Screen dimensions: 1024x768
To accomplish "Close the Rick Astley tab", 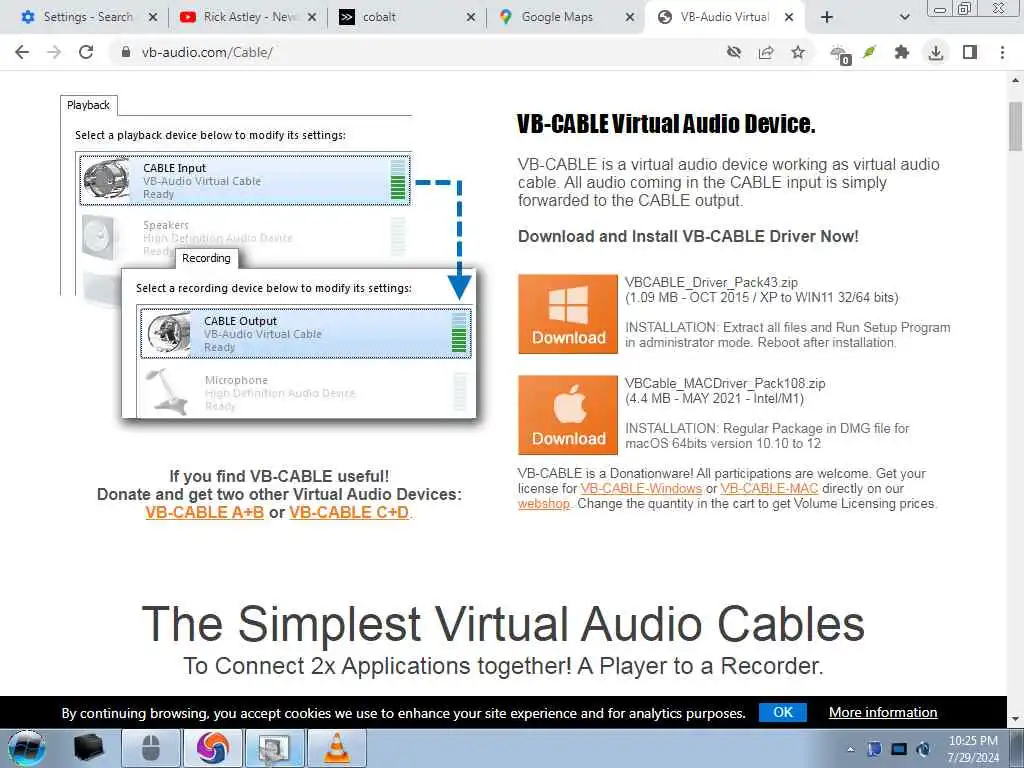I will 312,17.
